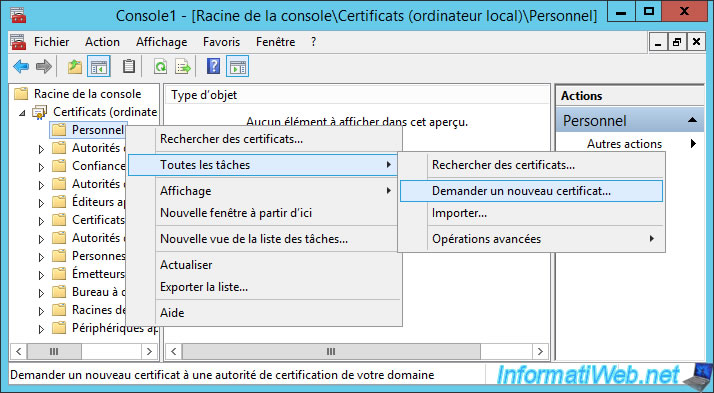Screen dimensions: 714x393
Task: Expand the Racines de tree node
Action: [41, 311]
